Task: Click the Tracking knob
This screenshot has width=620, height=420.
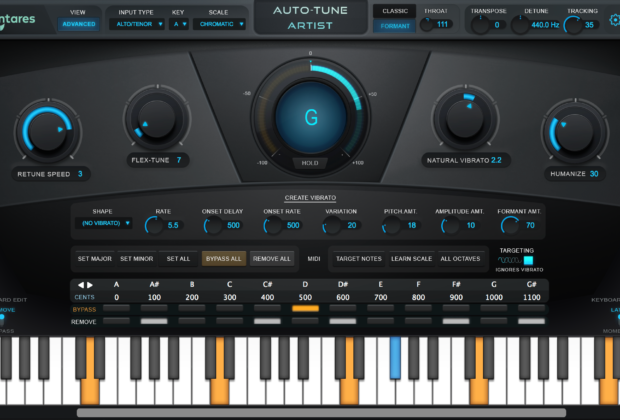Action: pos(573,25)
